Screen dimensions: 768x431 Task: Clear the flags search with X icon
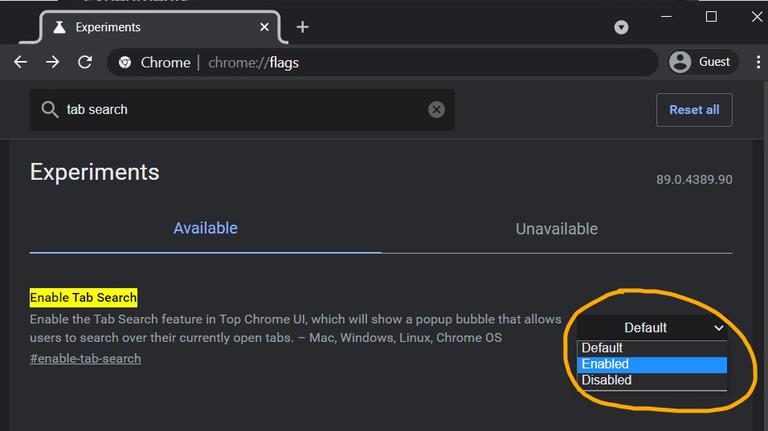436,110
